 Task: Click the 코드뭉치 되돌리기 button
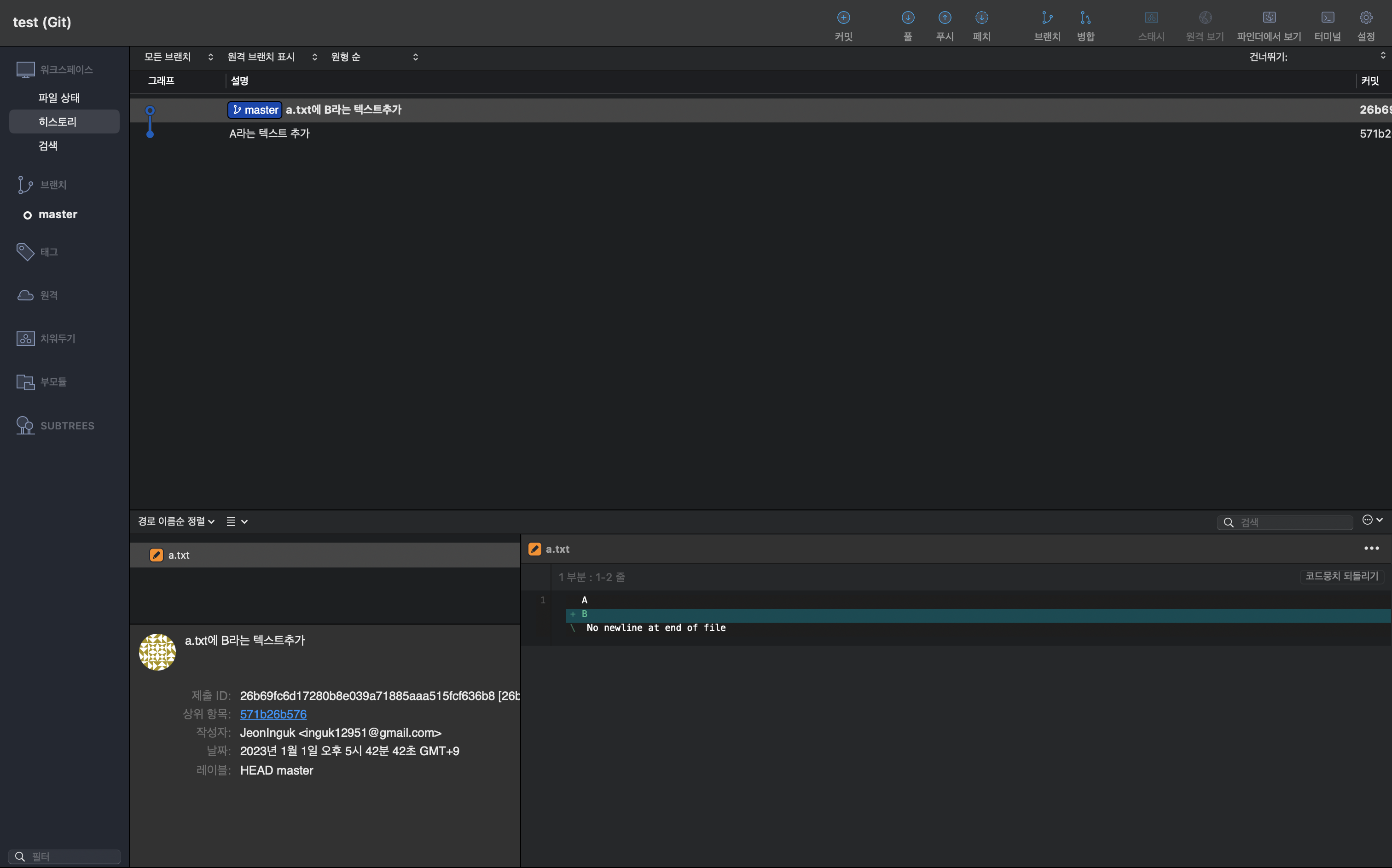point(1341,576)
